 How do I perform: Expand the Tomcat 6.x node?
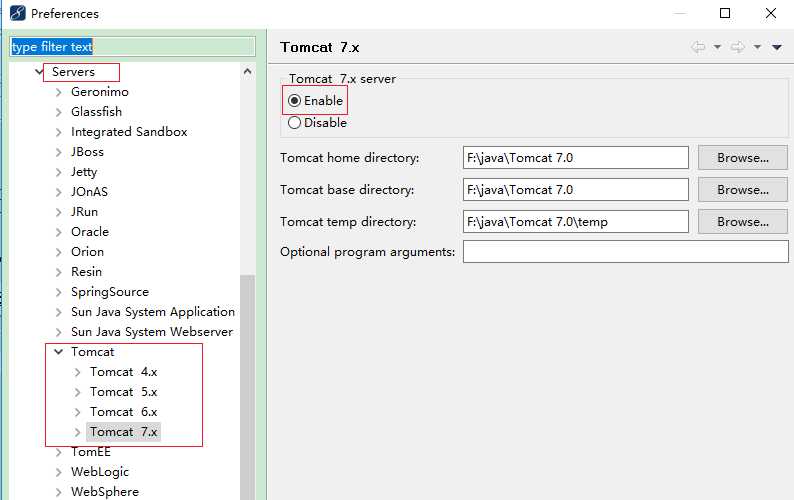(x=77, y=412)
